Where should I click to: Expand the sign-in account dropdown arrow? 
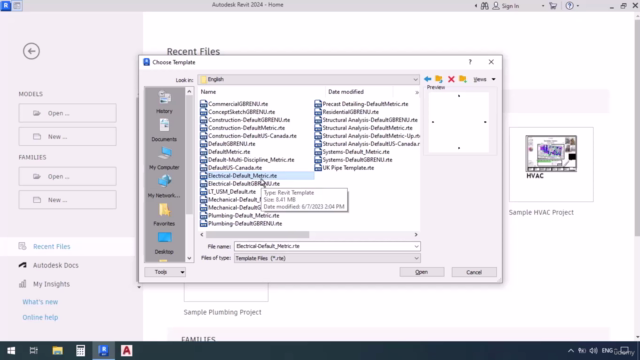(543, 6)
